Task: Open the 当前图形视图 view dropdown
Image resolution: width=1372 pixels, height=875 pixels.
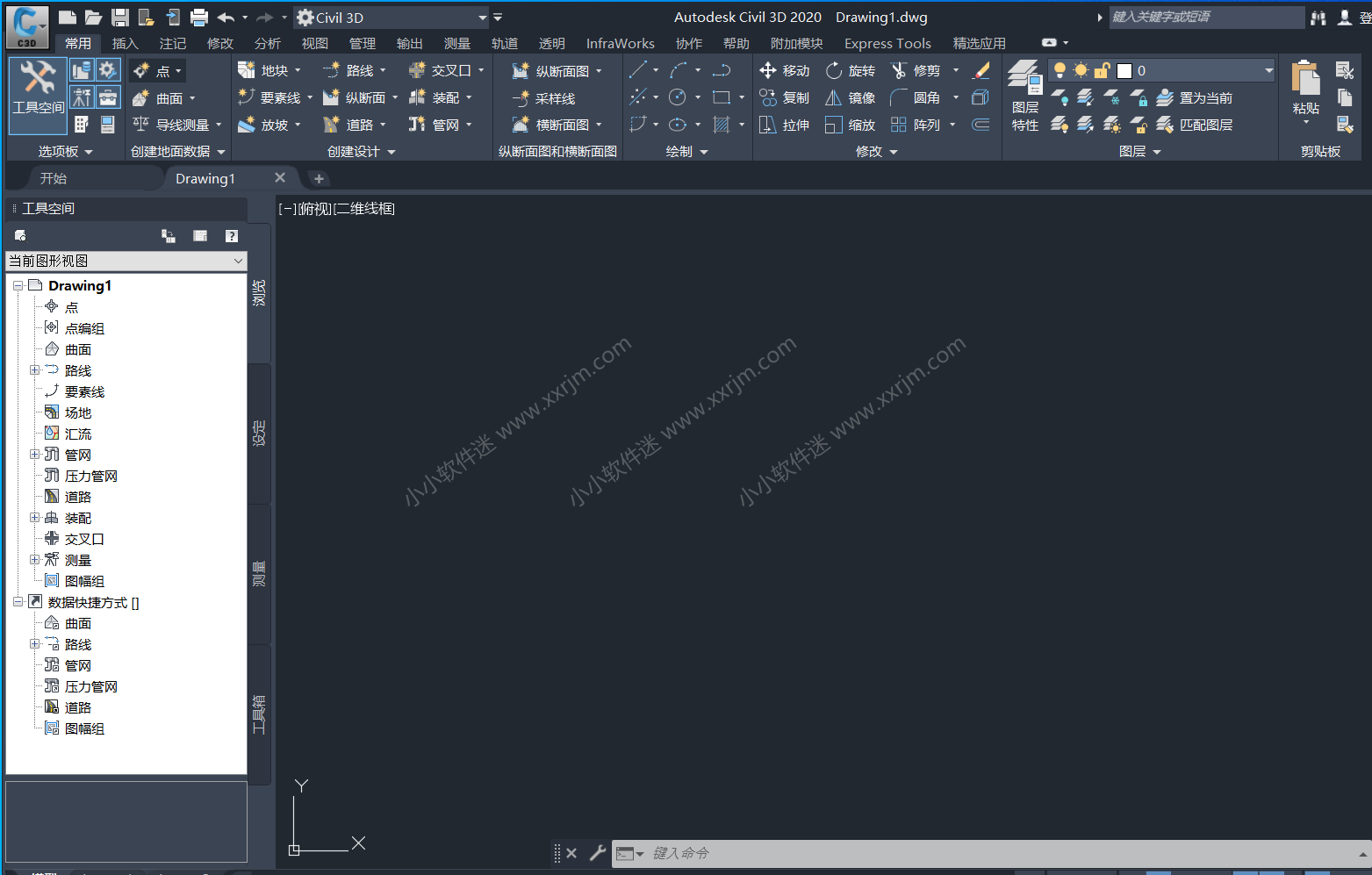Action: (x=126, y=261)
